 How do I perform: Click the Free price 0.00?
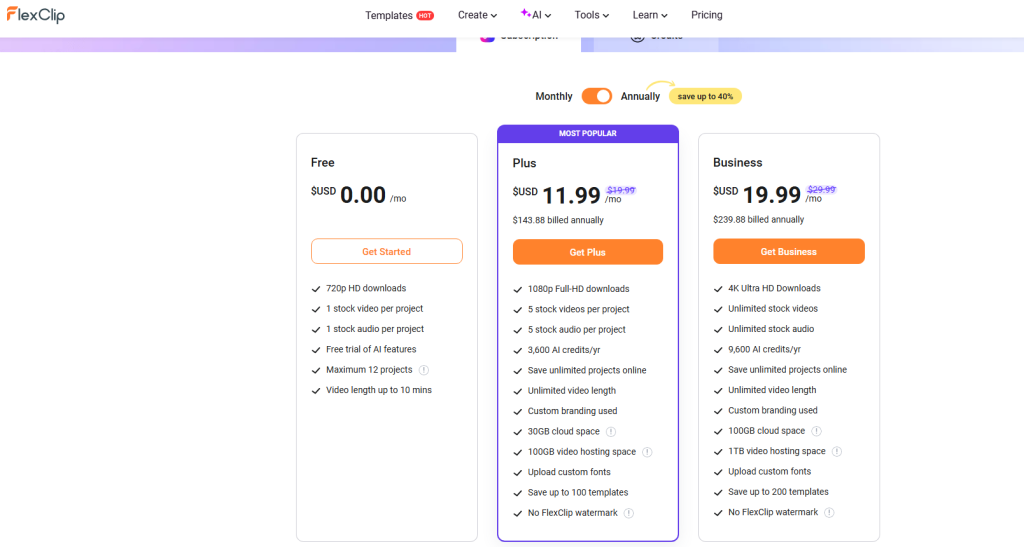point(363,195)
